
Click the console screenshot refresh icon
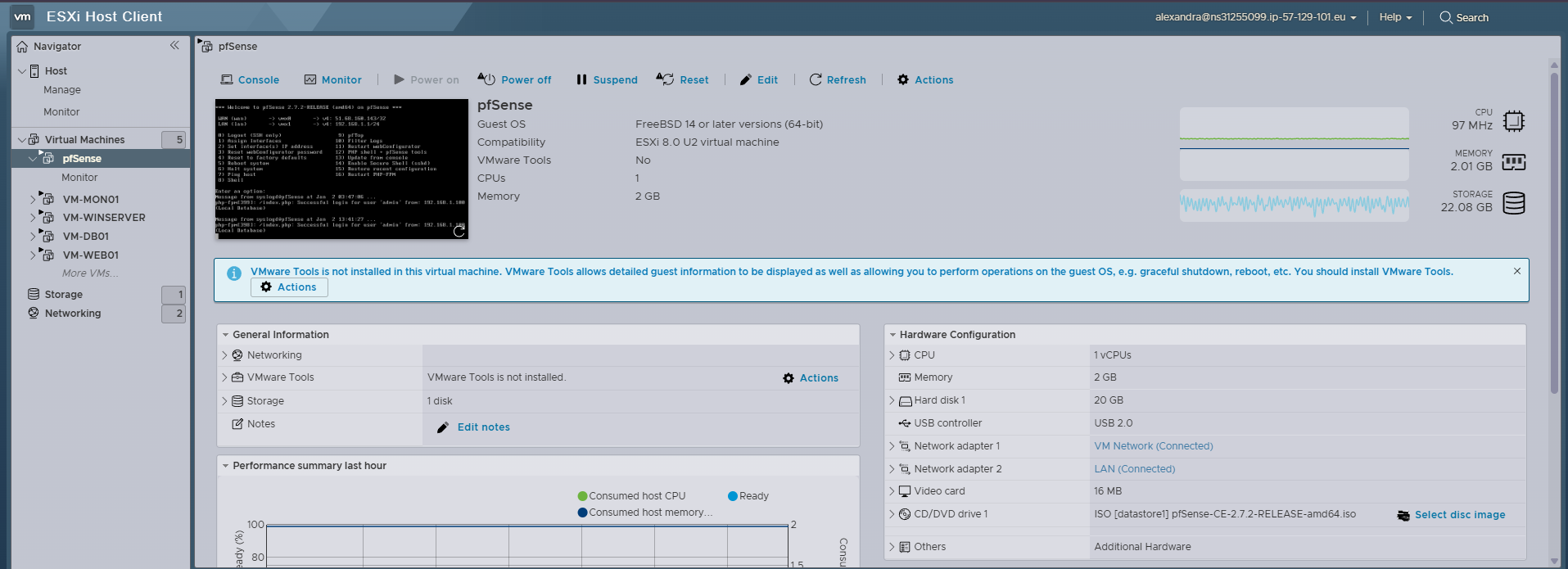459,231
